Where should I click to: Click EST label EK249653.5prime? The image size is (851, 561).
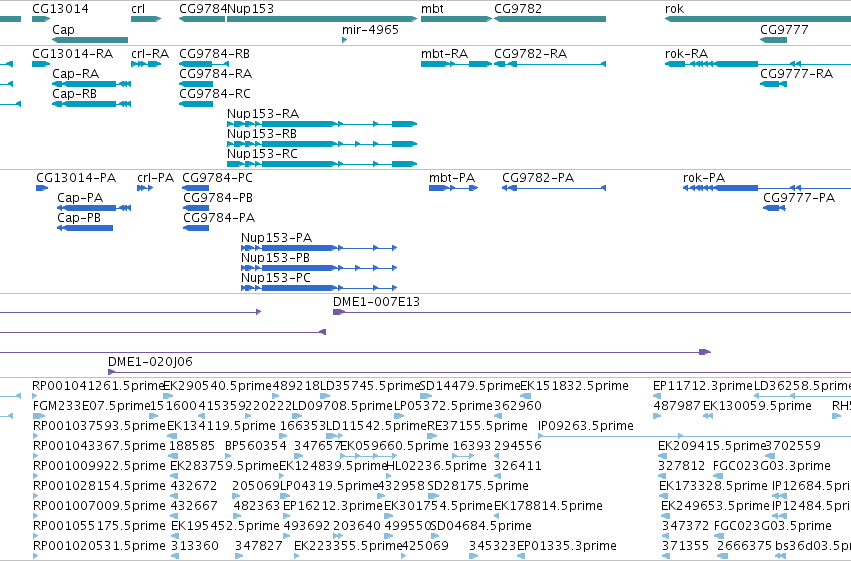(715, 506)
